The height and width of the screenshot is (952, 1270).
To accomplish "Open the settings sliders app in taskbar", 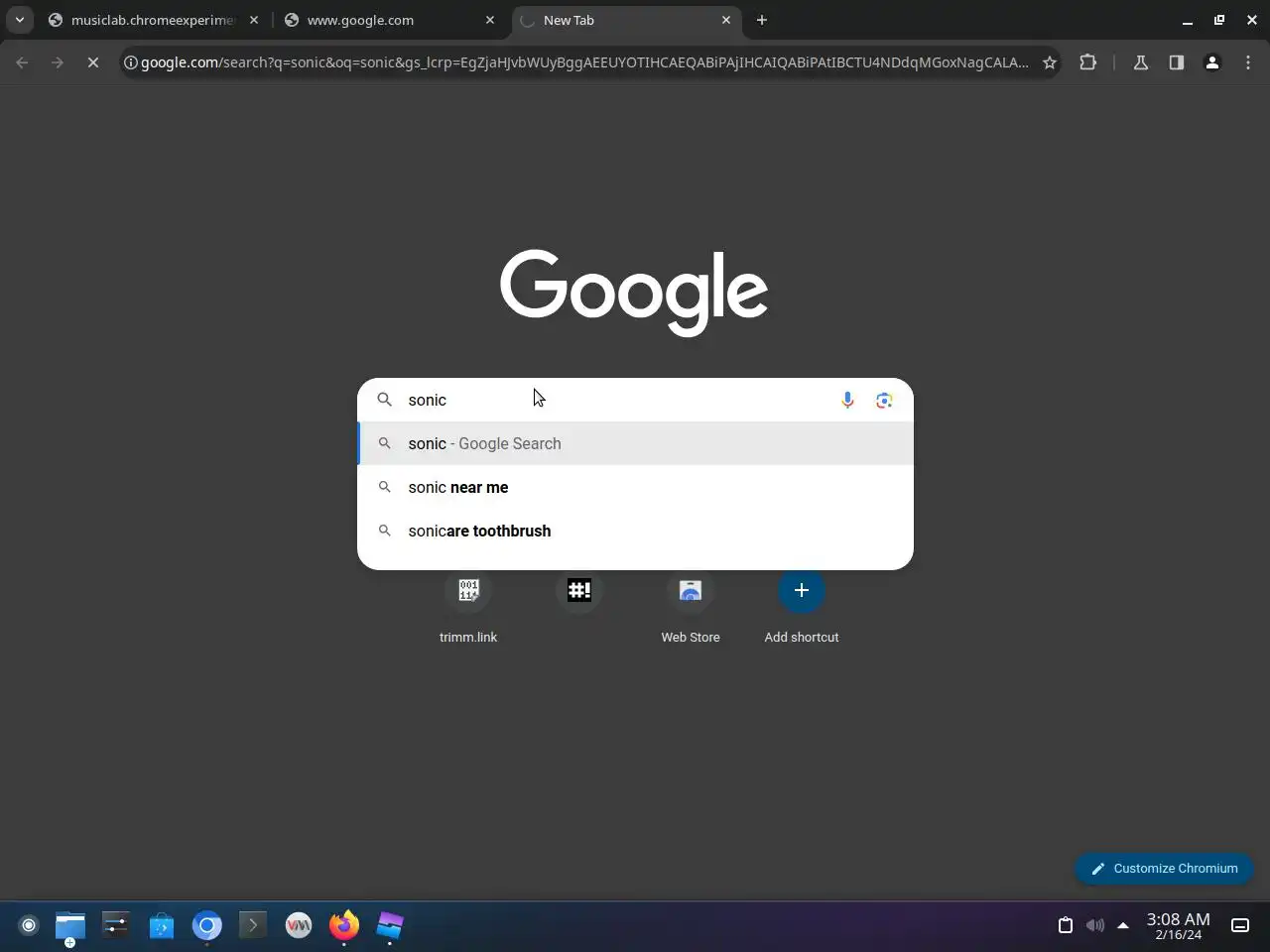I will click(x=116, y=925).
